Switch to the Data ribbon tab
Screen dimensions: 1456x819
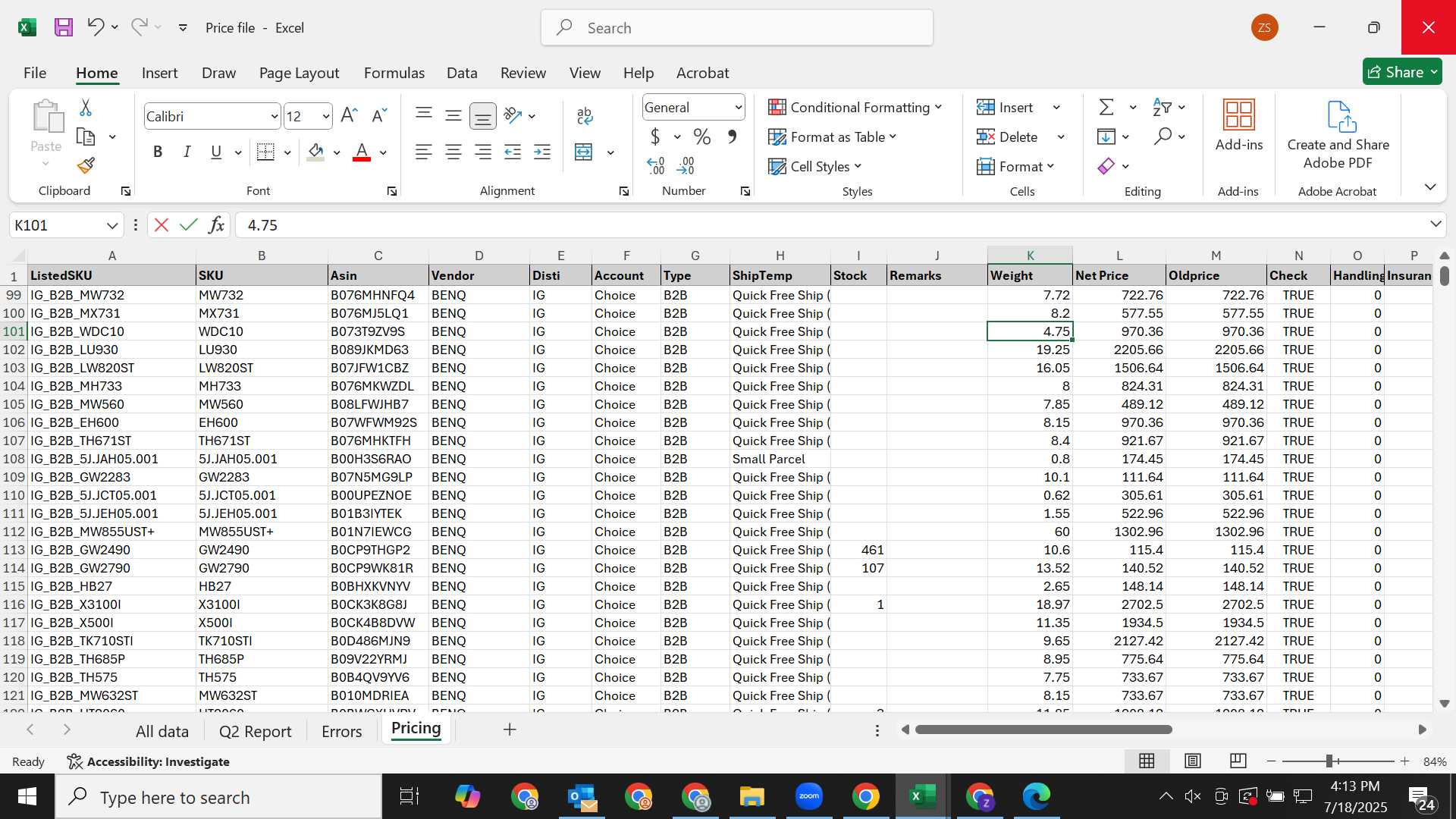pyautogui.click(x=462, y=73)
